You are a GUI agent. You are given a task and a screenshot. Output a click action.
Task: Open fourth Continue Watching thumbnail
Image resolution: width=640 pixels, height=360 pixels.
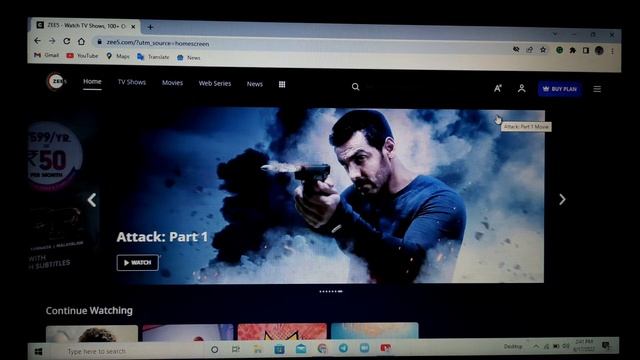(375, 331)
